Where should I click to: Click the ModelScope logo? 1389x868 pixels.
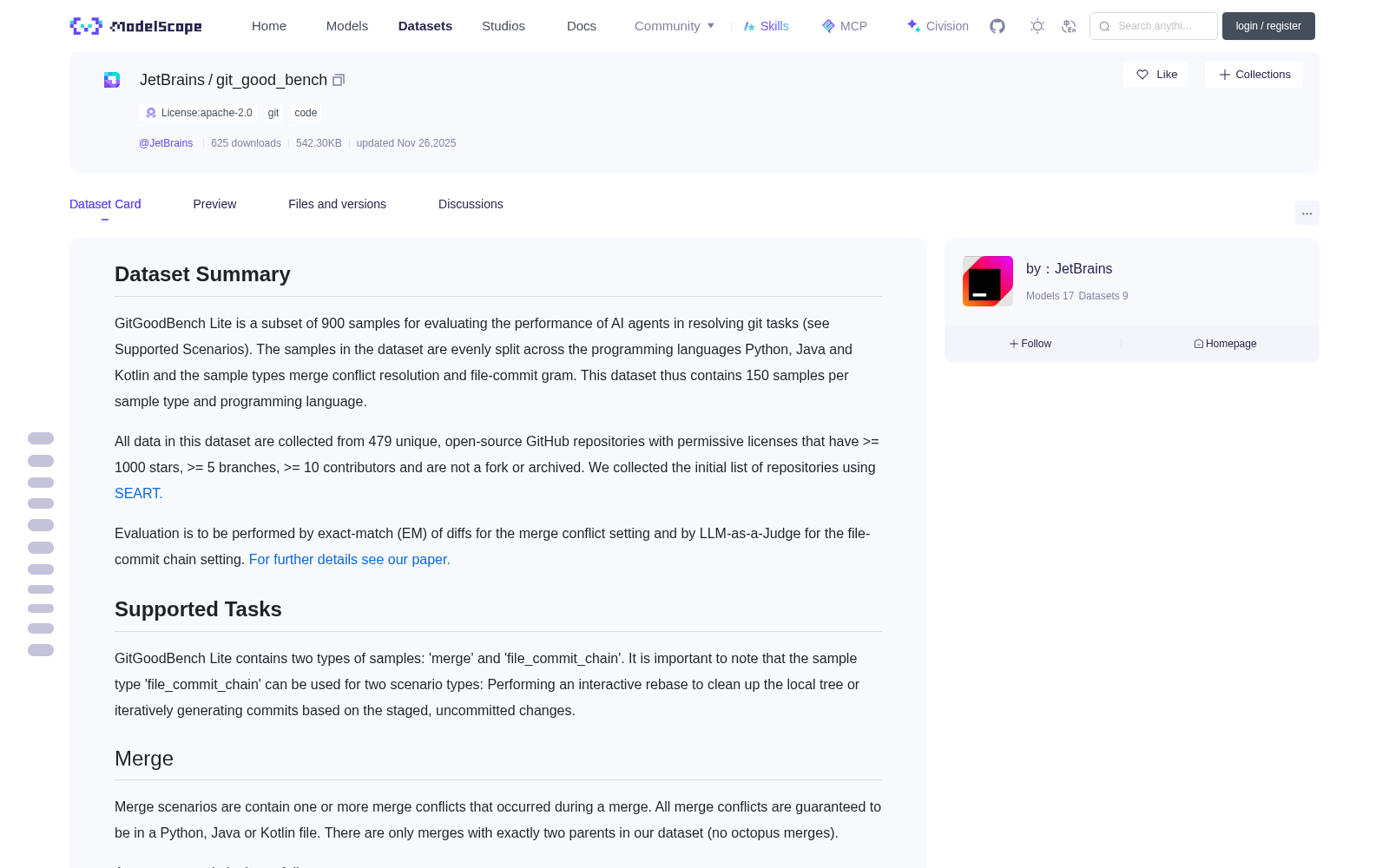tap(136, 26)
